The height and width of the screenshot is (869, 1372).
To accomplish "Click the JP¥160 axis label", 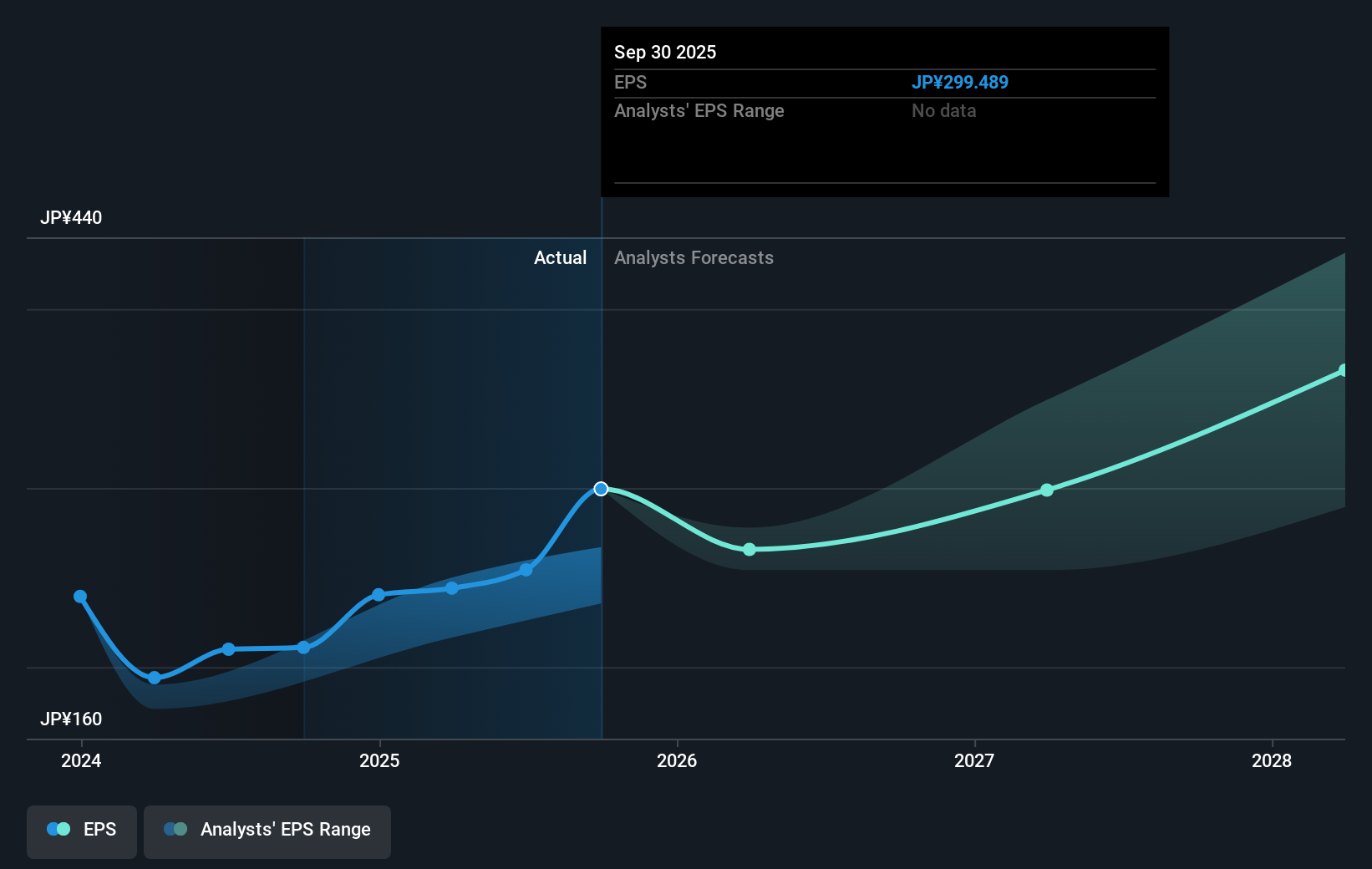I will (x=71, y=719).
